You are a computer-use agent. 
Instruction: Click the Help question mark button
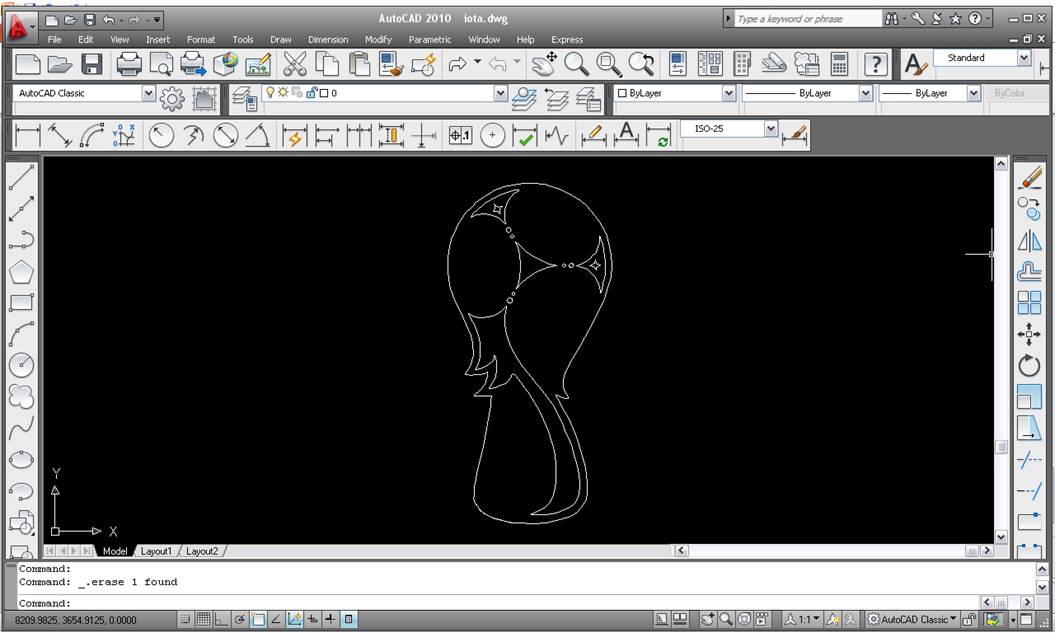tap(875, 65)
